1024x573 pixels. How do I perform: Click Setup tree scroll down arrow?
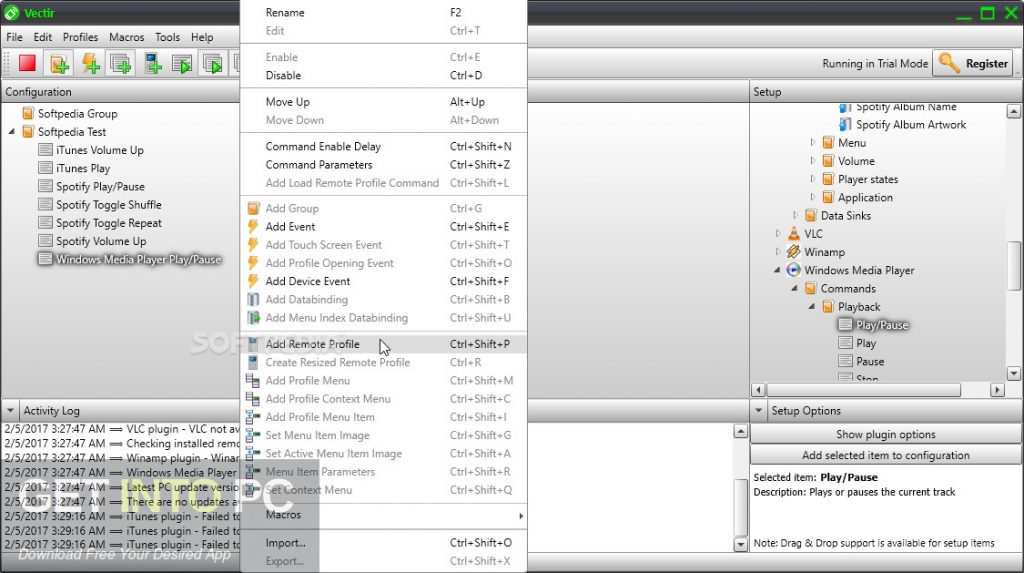pos(1014,374)
